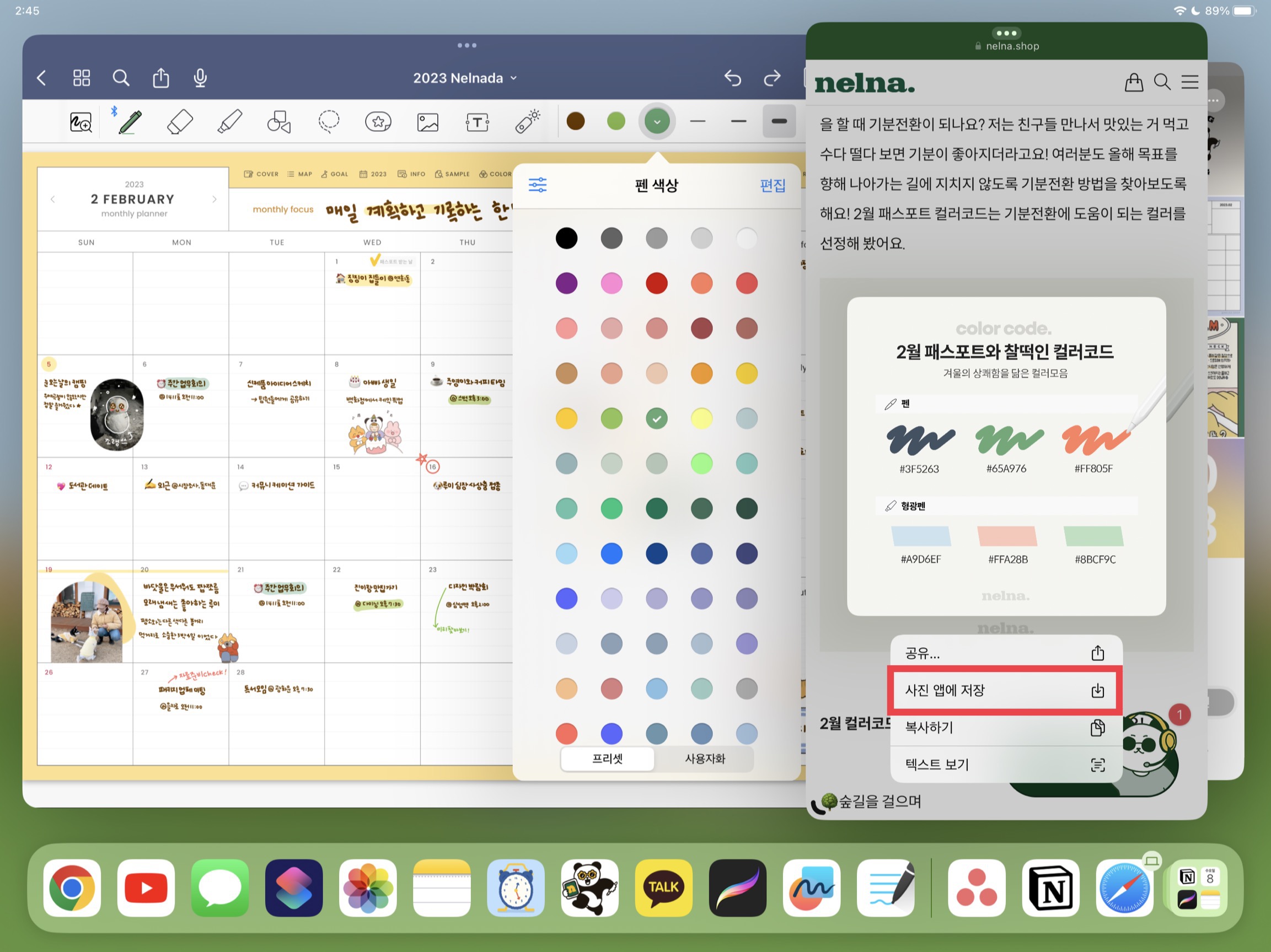Choose 사진 앱에 저장 from context menu
The image size is (1271, 952).
[1003, 690]
